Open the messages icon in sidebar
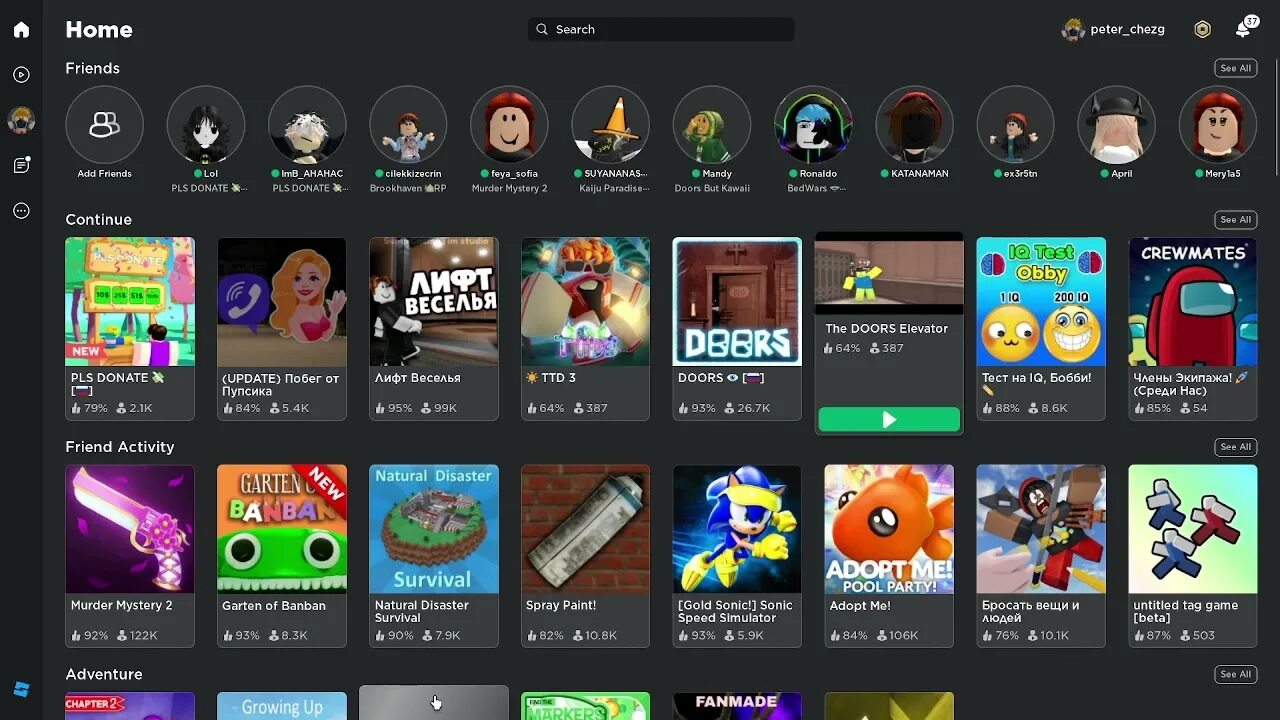Image resolution: width=1280 pixels, height=720 pixels. [x=21, y=165]
